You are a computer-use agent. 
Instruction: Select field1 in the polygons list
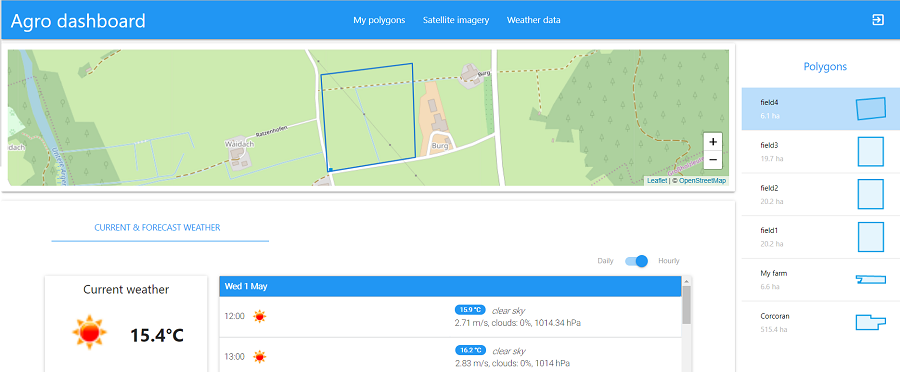[821, 237]
